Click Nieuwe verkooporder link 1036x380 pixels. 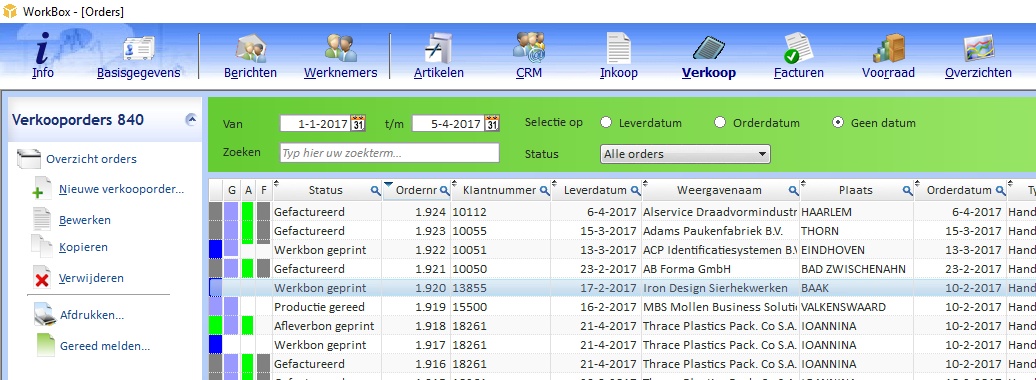122,190
